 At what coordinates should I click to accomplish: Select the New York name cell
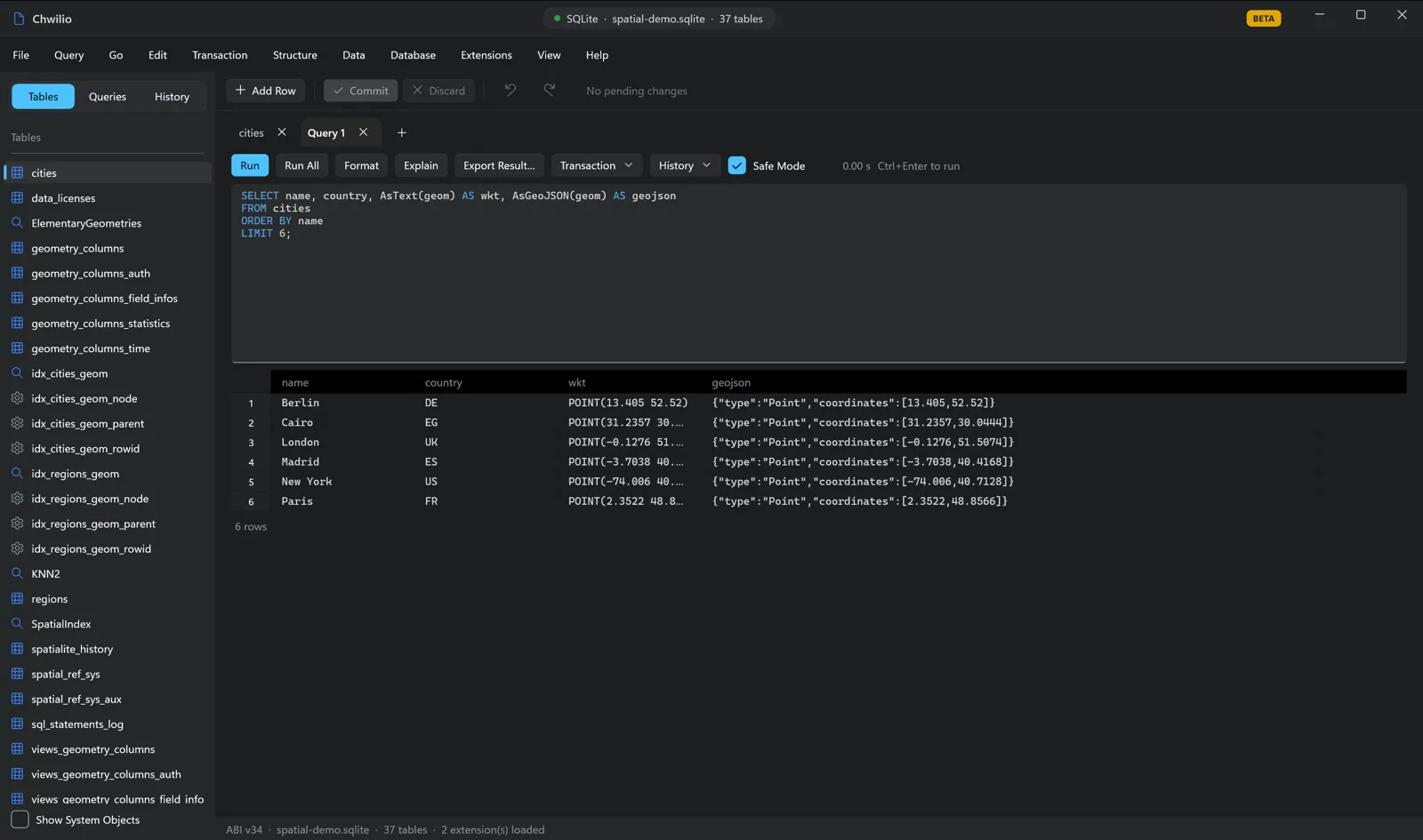tap(307, 481)
